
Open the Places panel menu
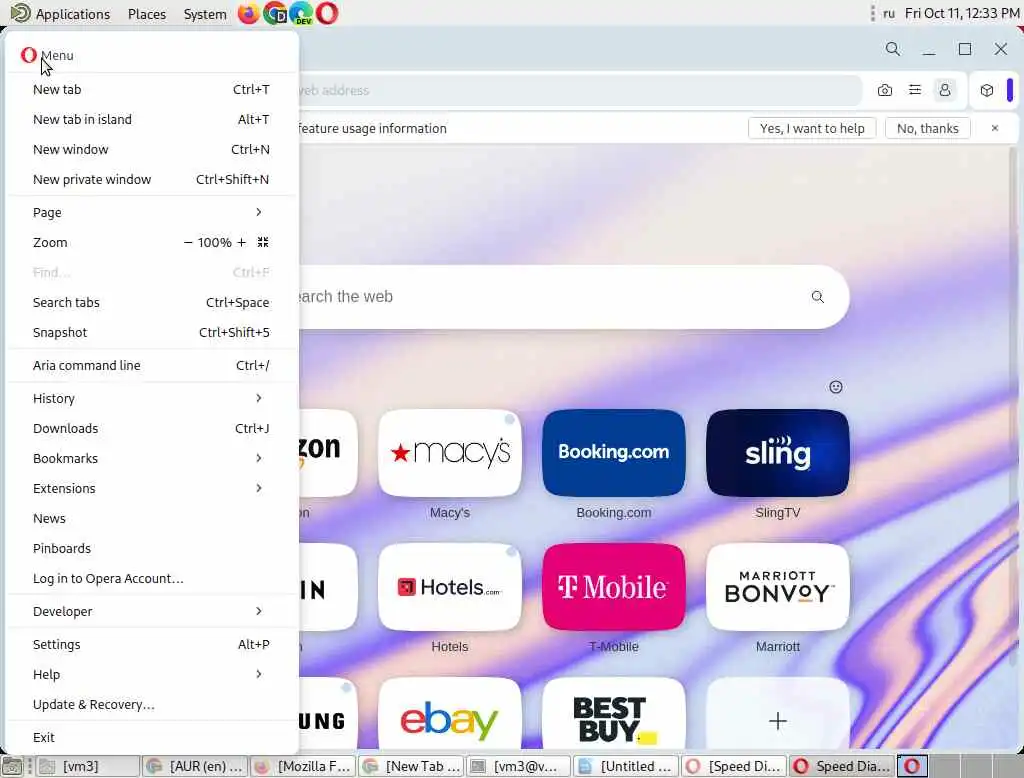tap(147, 14)
